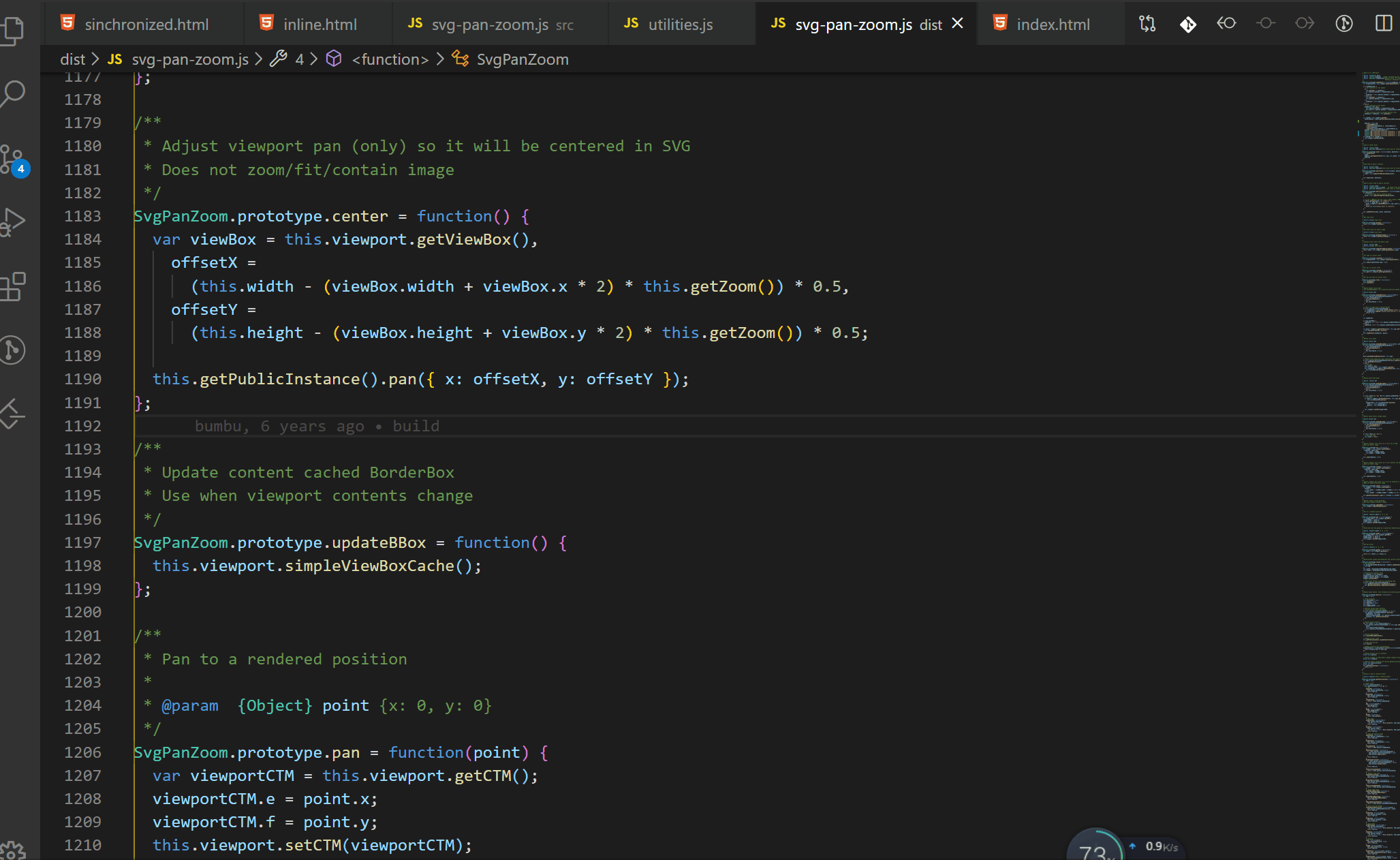This screenshot has height=860, width=1400.
Task: Open GitLens circular branch icon in sidebar
Action: [x=14, y=350]
